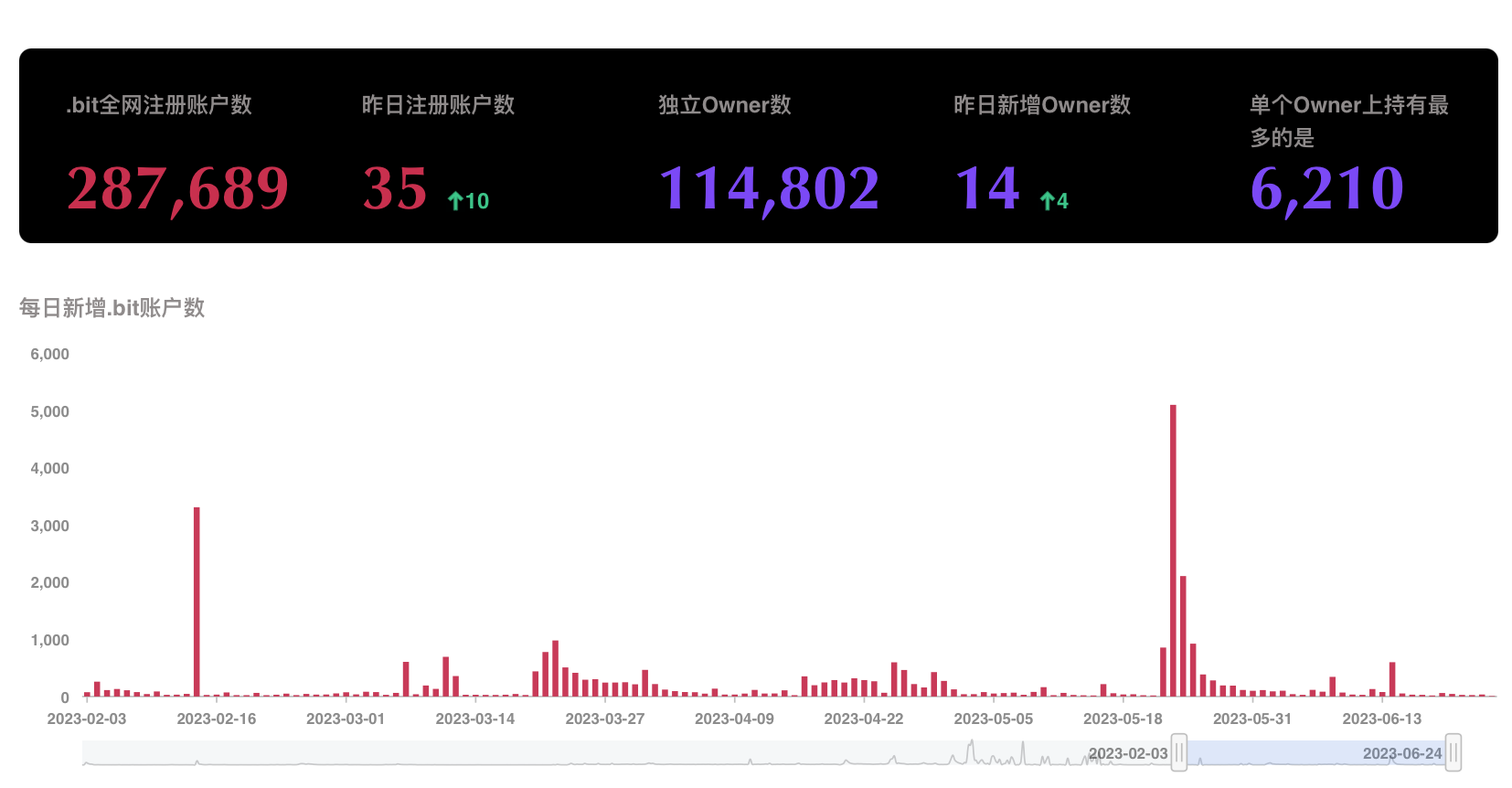The height and width of the screenshot is (788, 1512).
Task: Click the 昨日注册账户数 card label
Action: (x=438, y=105)
